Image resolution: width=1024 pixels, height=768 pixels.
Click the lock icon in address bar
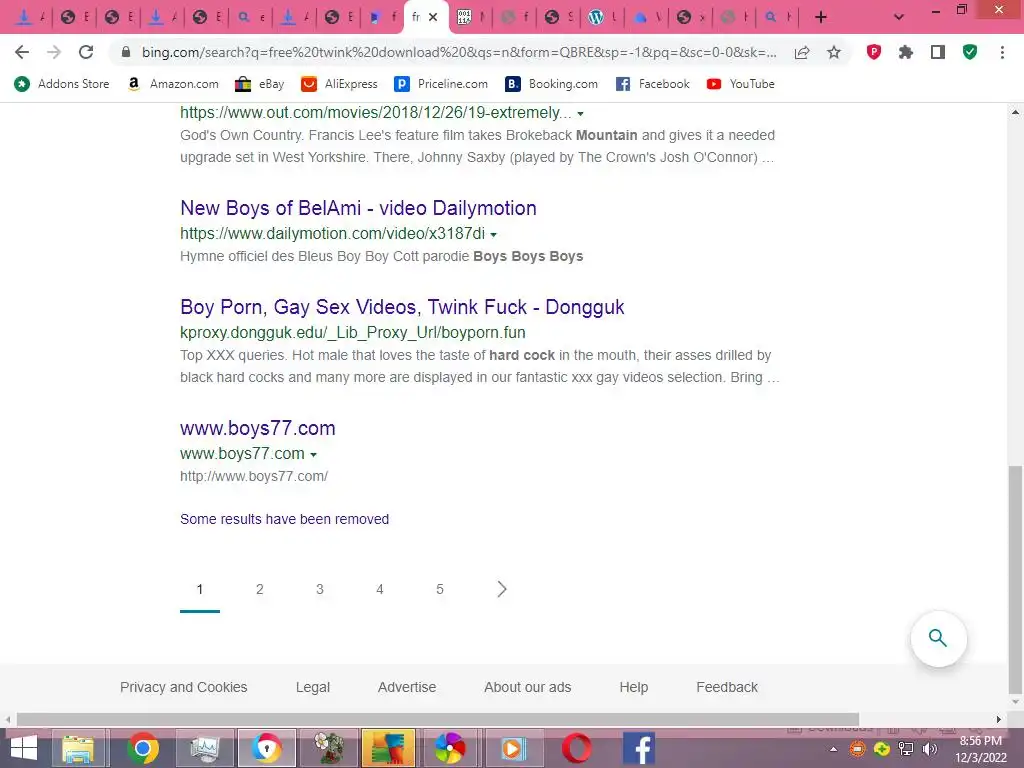126,52
